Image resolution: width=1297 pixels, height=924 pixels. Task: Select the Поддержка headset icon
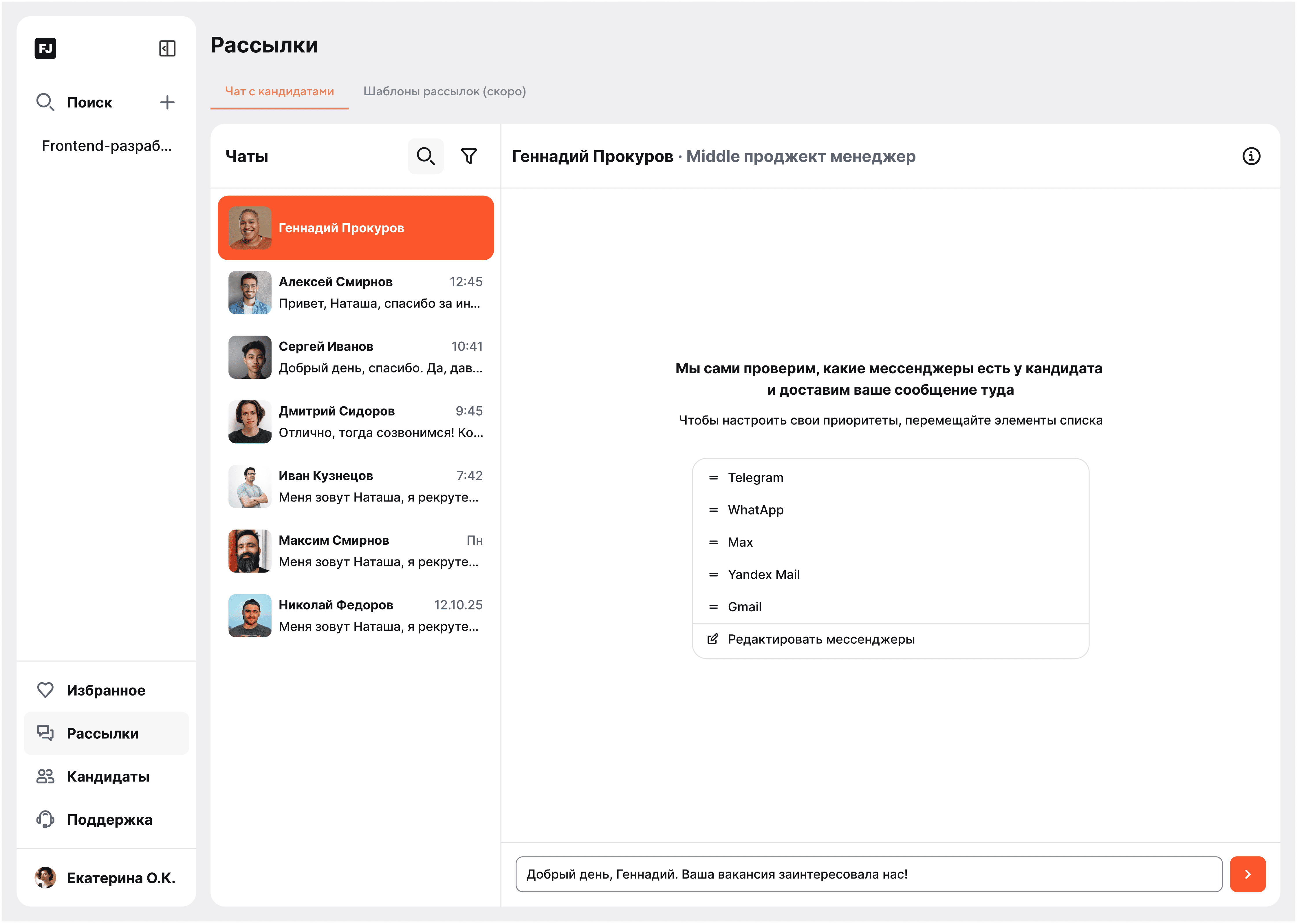pyautogui.click(x=45, y=819)
